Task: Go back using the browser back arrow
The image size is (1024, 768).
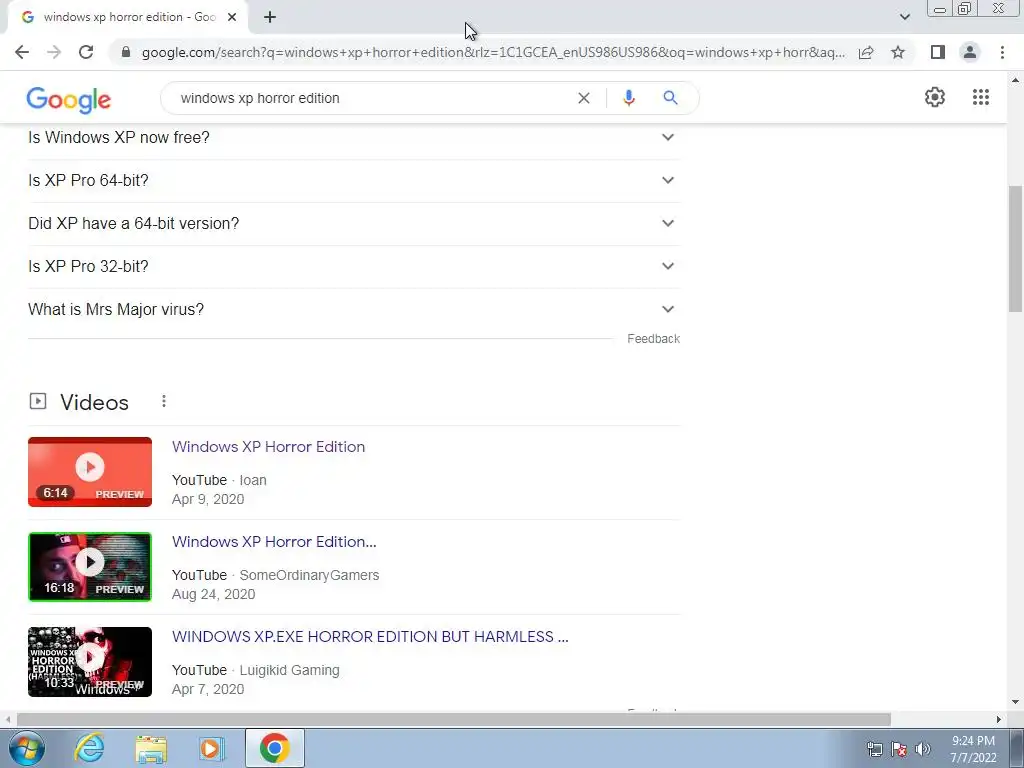Action: click(22, 52)
